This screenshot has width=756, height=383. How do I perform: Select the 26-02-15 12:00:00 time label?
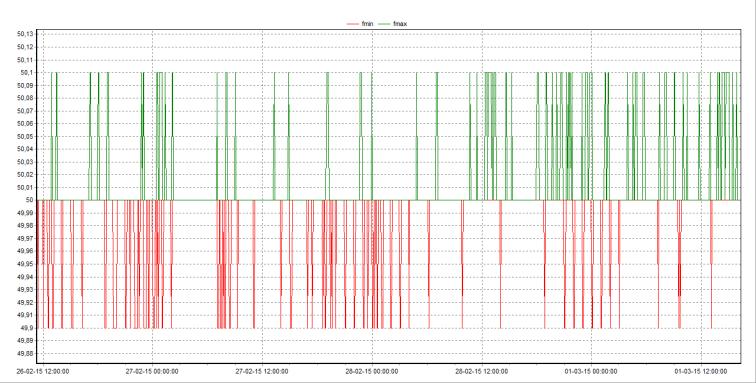[x=42, y=371]
